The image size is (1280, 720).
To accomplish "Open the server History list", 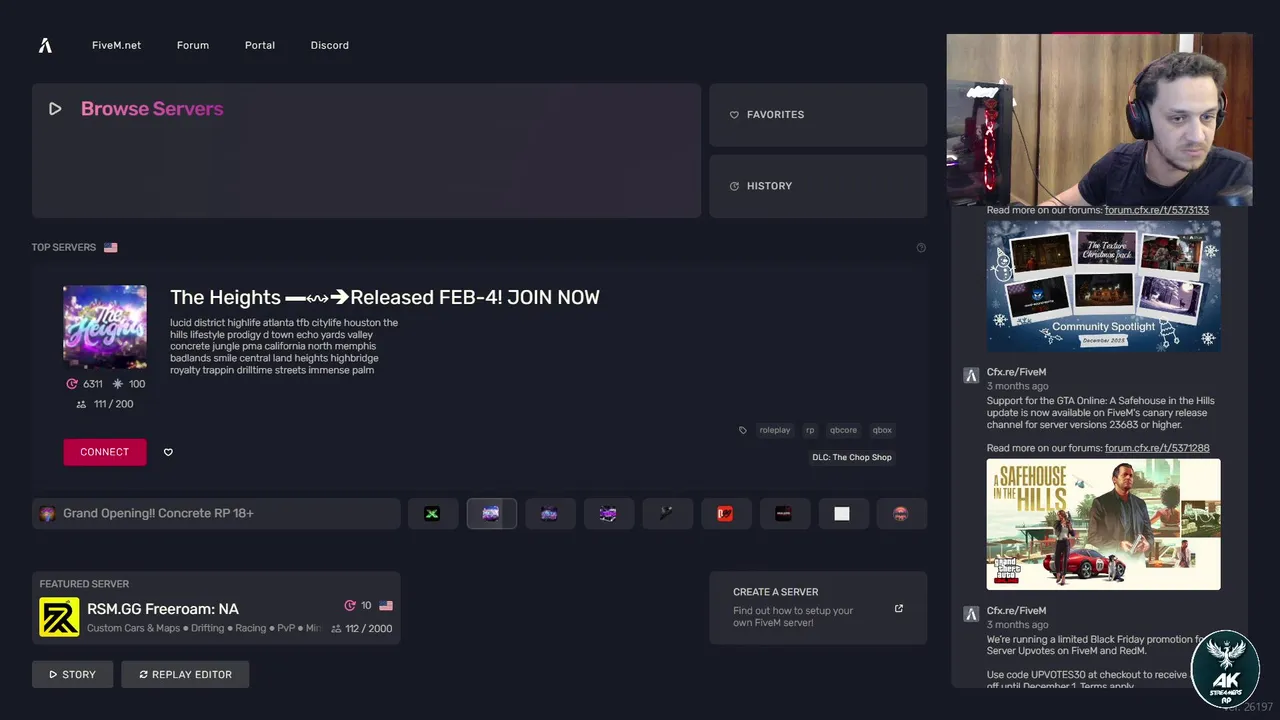I will coord(818,186).
